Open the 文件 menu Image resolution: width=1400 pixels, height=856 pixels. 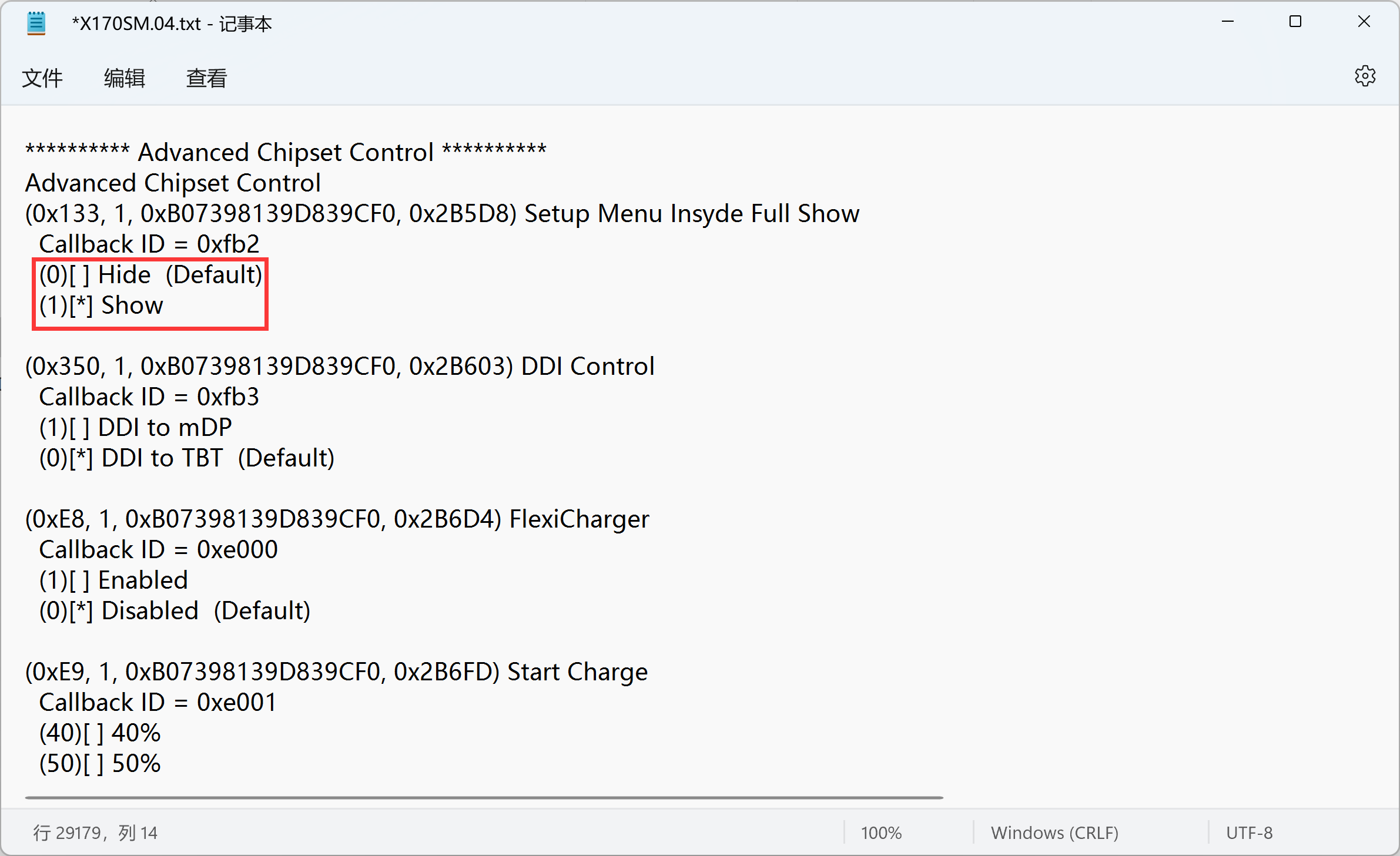pyautogui.click(x=42, y=78)
